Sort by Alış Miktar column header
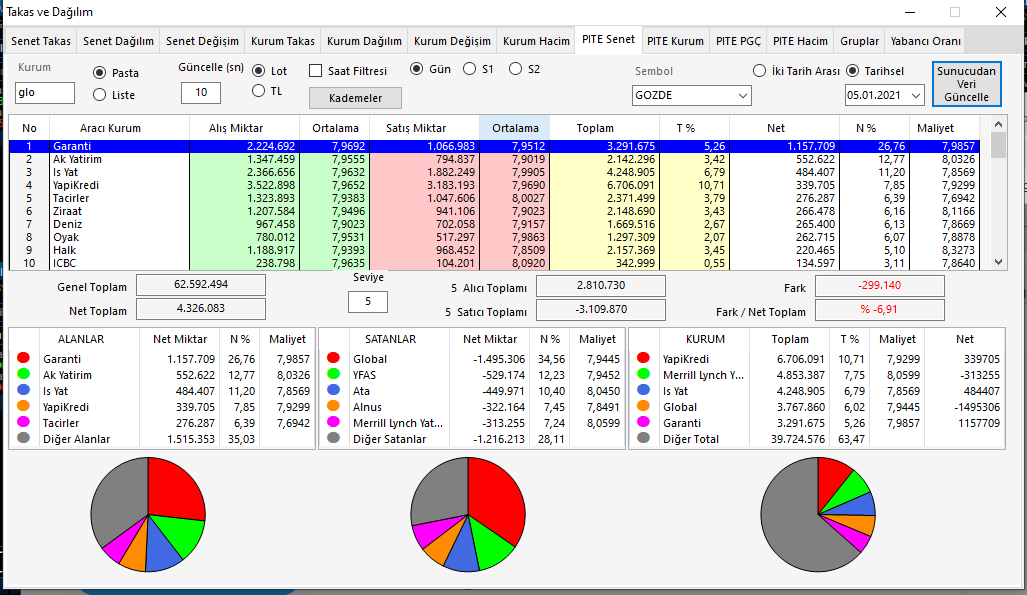The height and width of the screenshot is (595, 1027). [x=244, y=128]
